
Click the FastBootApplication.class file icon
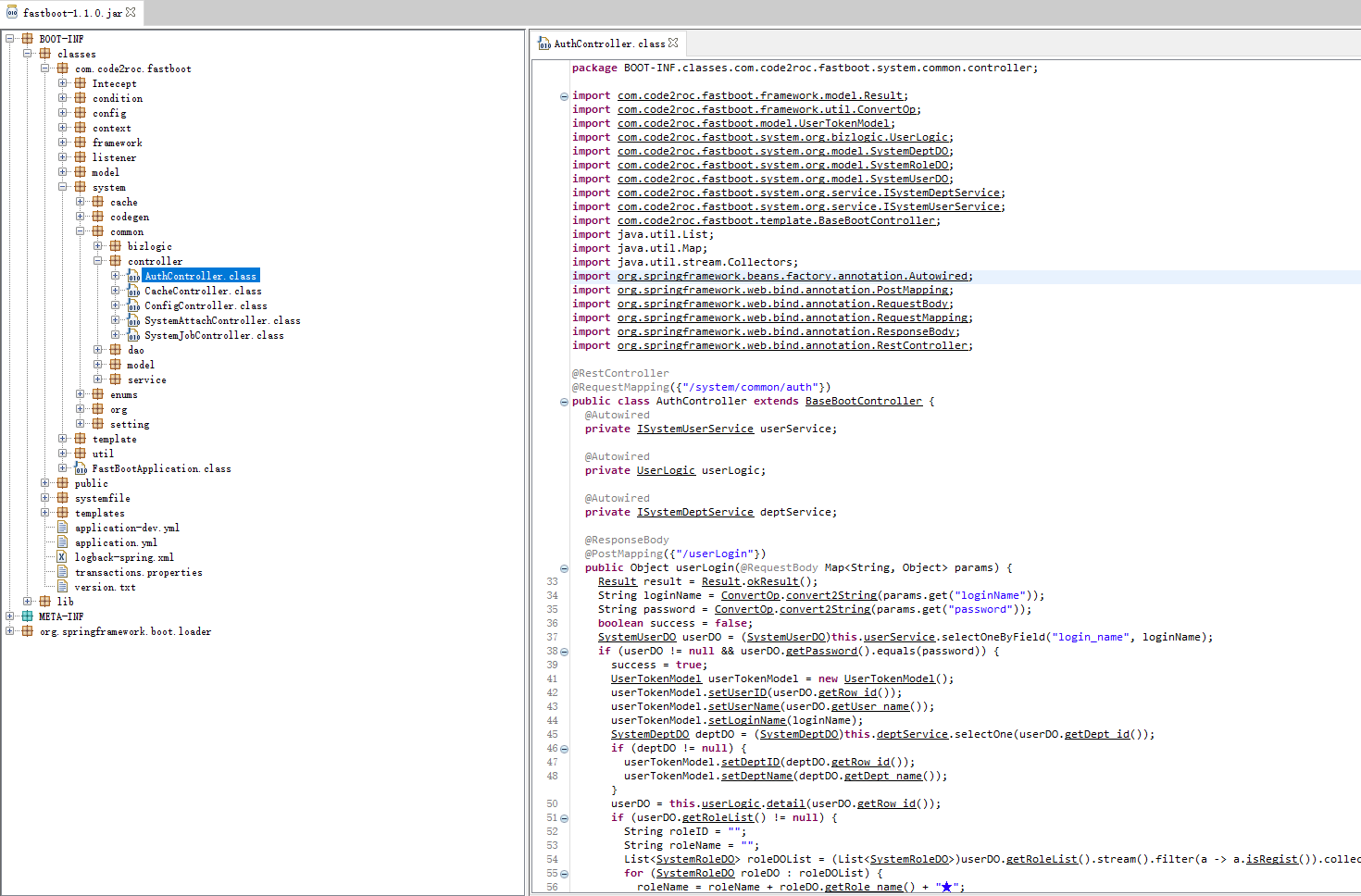pyautogui.click(x=81, y=468)
